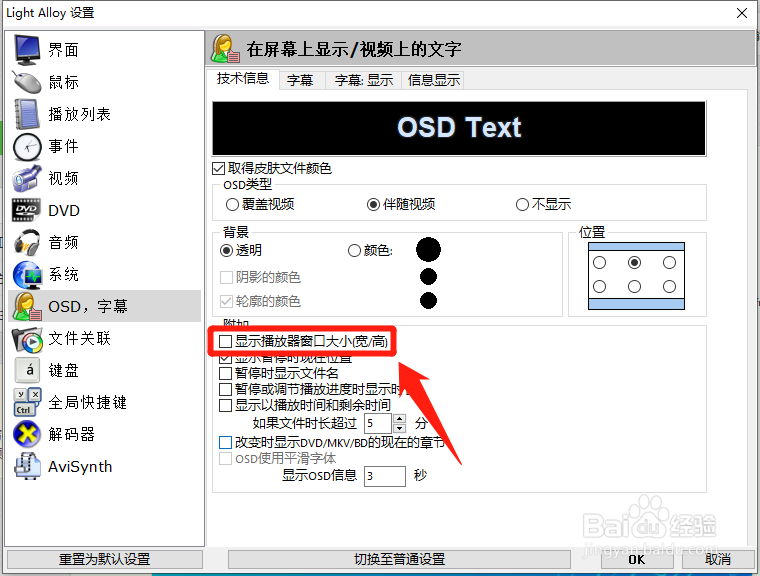This screenshot has height=576, width=760.
Task: Select 播放列表 category label
Action: click(79, 114)
